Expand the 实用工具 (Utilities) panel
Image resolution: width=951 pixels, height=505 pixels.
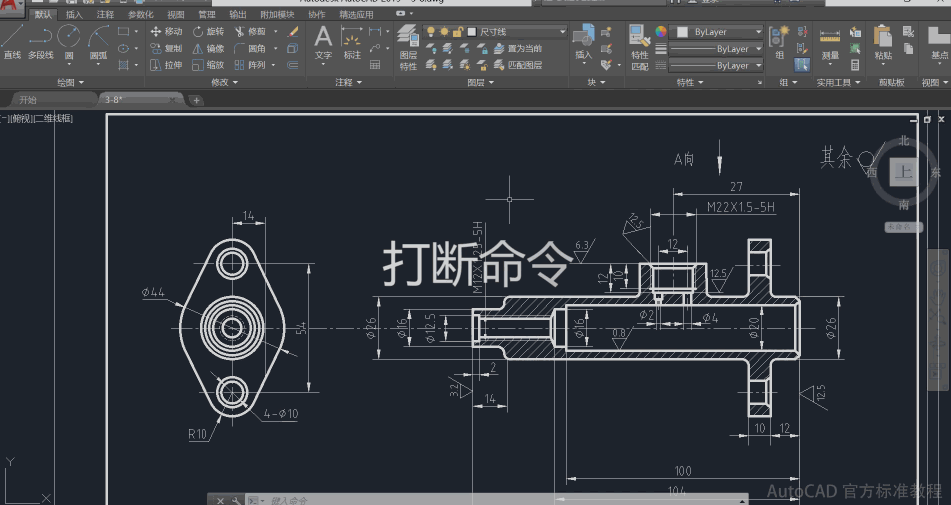[838, 82]
